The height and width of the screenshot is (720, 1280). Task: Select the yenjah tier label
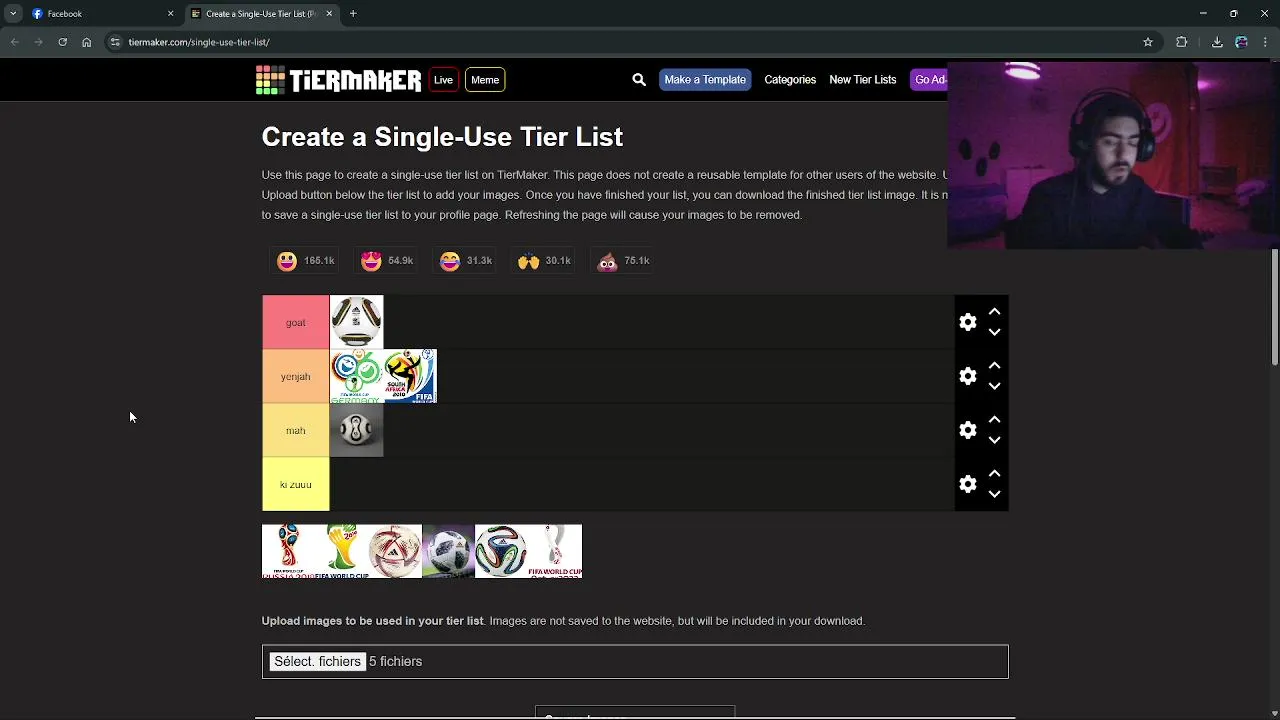click(x=296, y=376)
